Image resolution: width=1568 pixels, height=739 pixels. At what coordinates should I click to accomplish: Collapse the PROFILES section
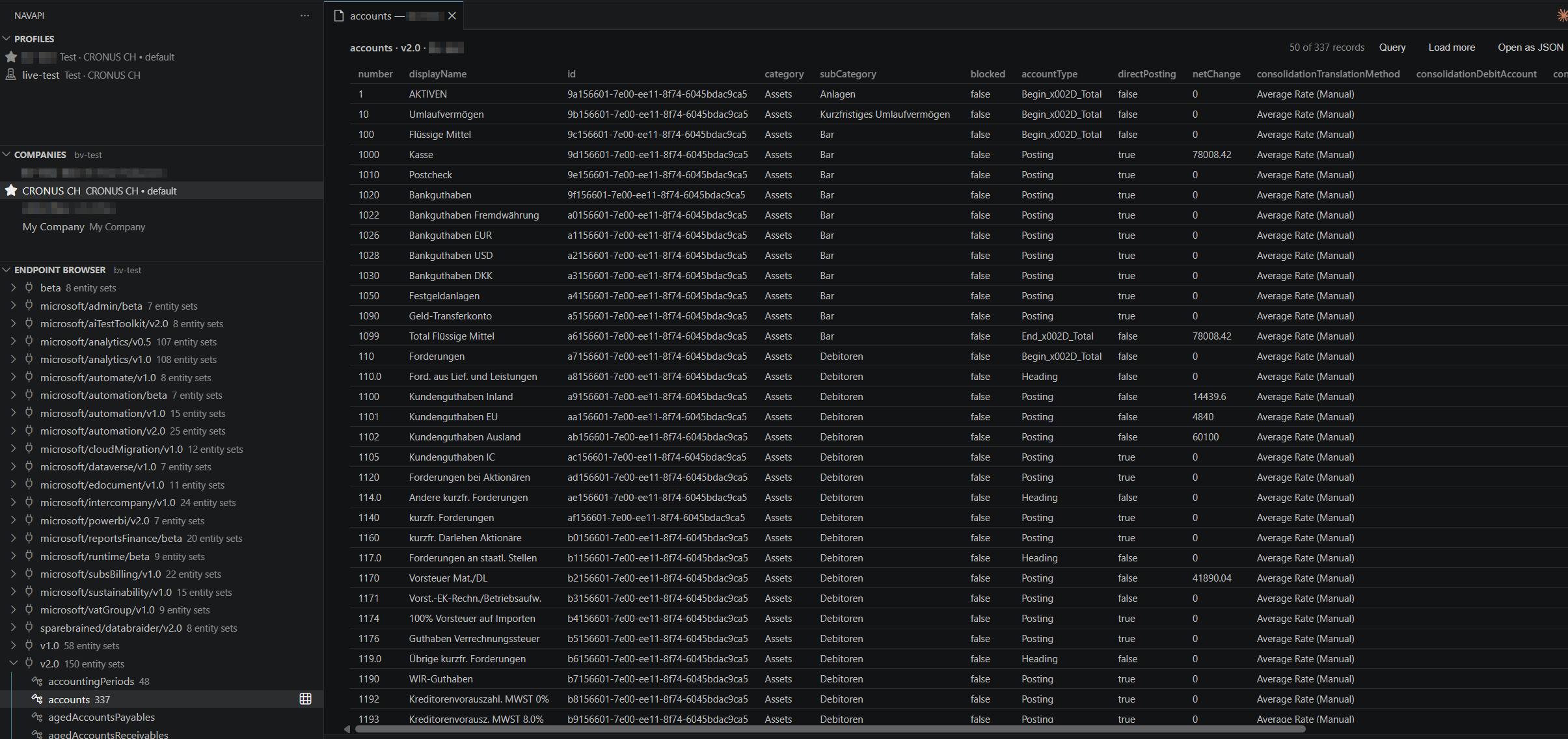[7, 38]
